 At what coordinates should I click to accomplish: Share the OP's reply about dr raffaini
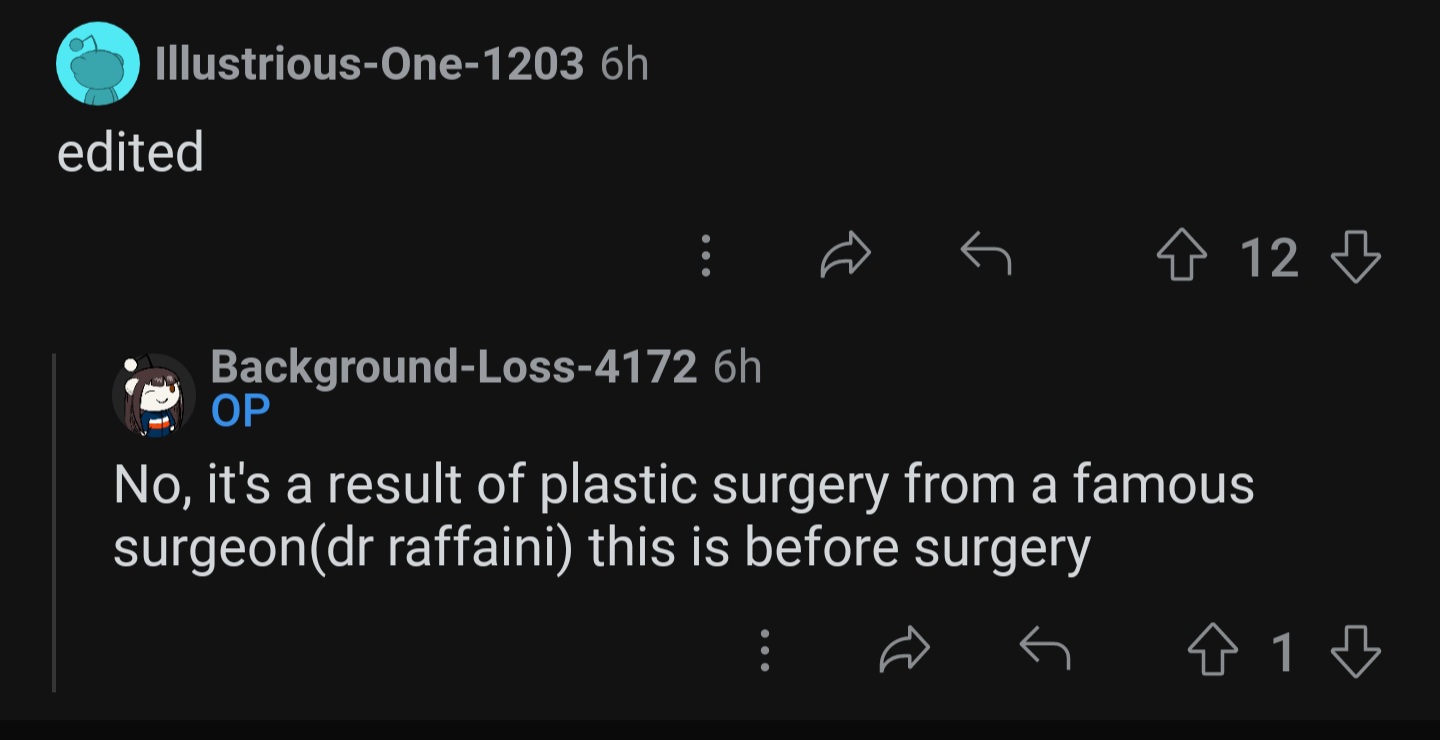(x=904, y=651)
